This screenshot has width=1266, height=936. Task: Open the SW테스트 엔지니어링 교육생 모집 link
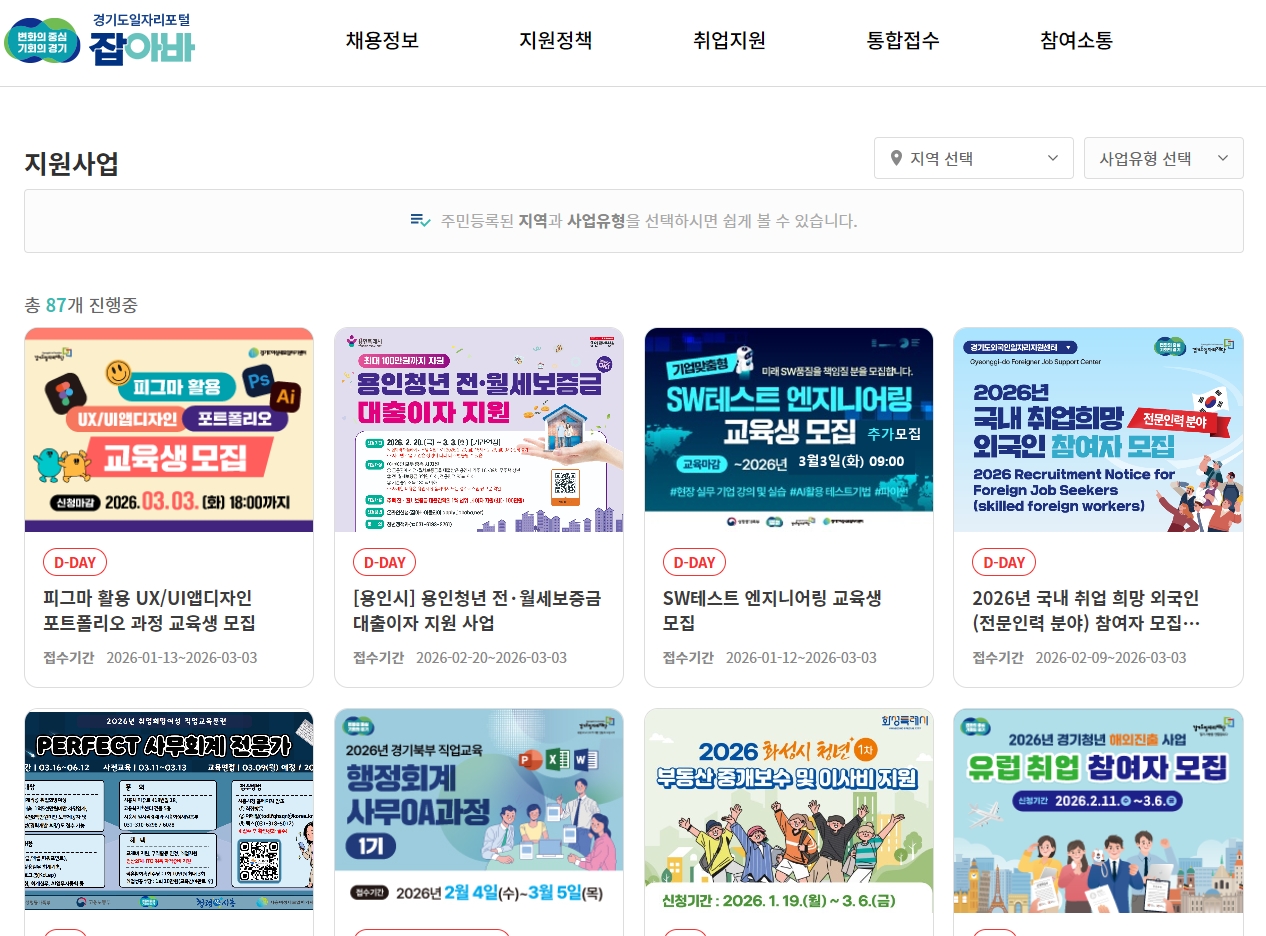(772, 610)
